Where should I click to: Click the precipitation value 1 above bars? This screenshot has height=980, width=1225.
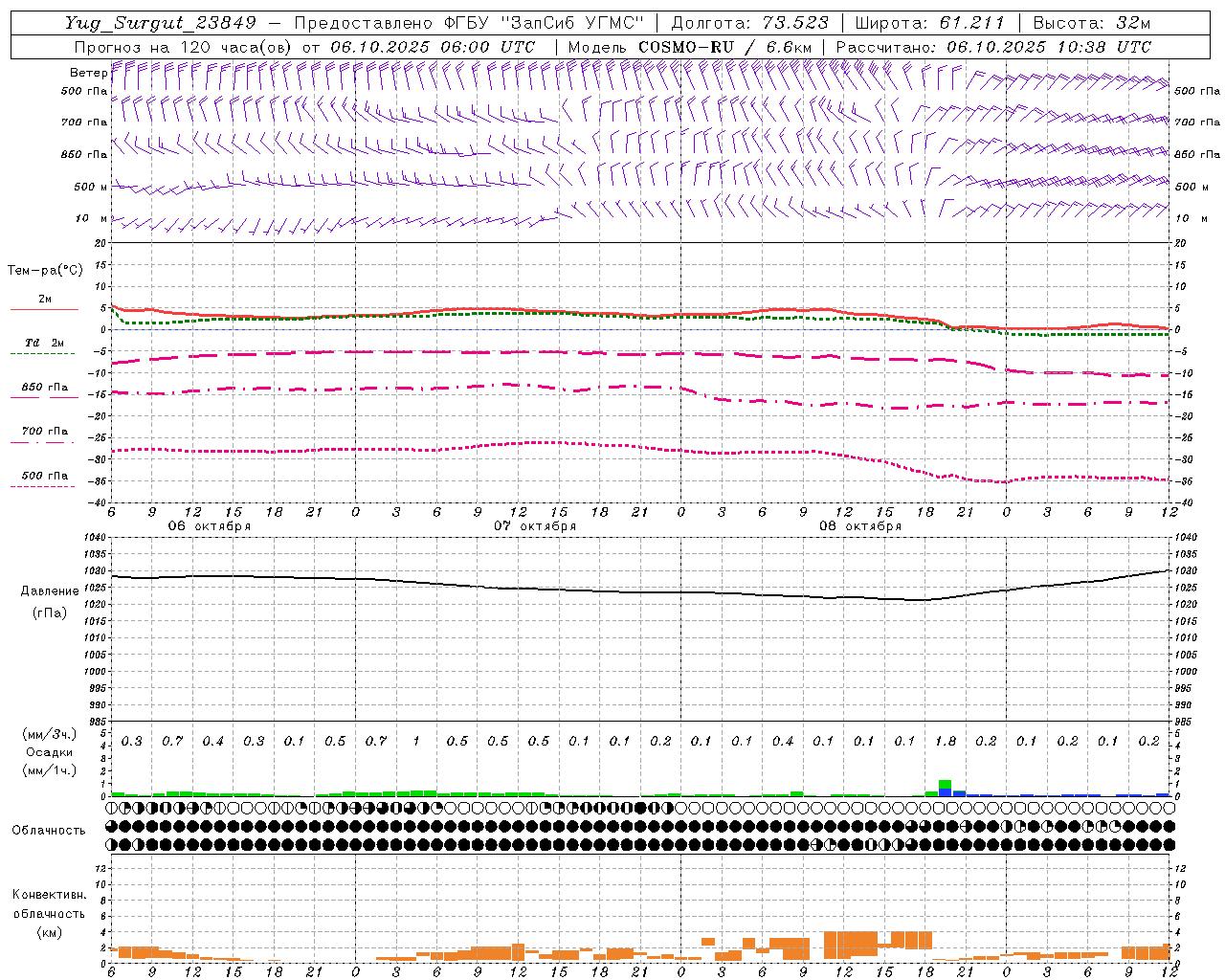point(416,742)
